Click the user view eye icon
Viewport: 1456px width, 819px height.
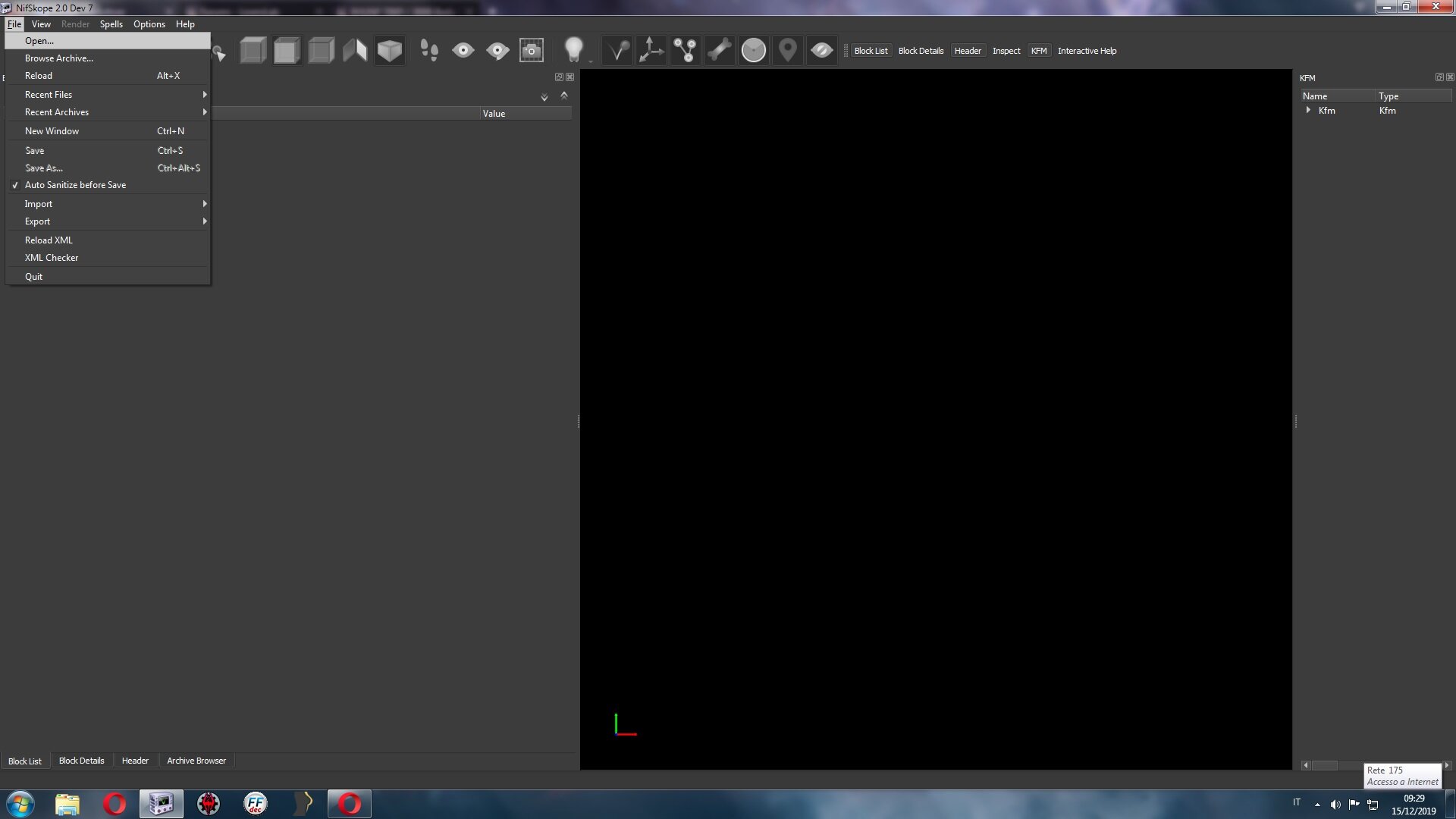tap(463, 51)
